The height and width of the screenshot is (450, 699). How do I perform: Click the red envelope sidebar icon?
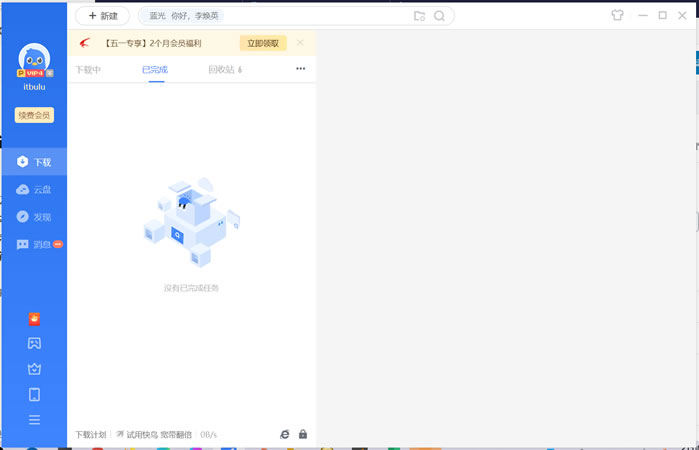(x=34, y=319)
